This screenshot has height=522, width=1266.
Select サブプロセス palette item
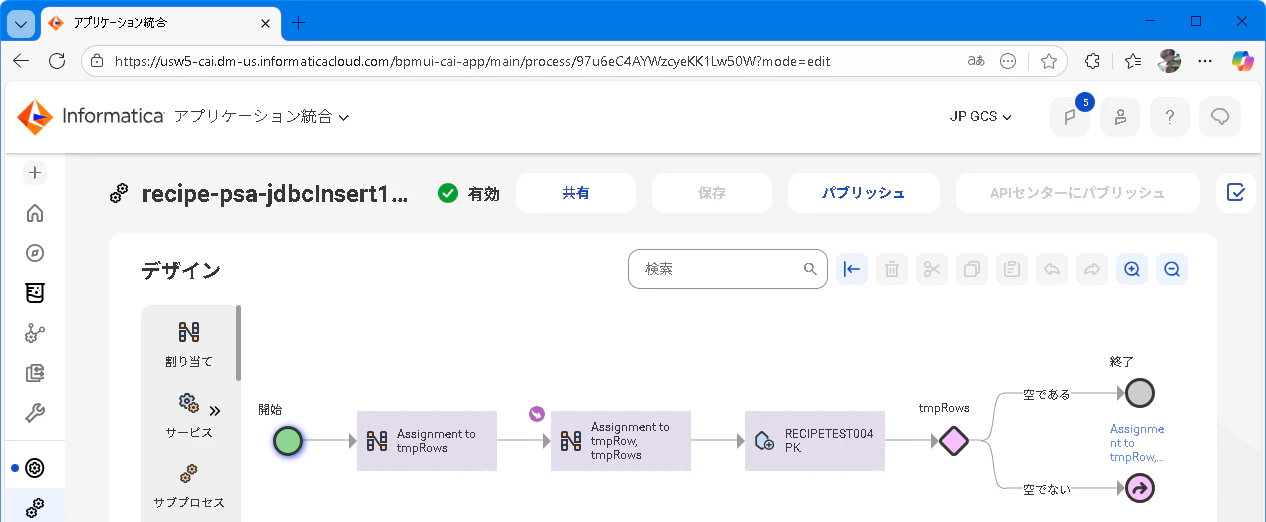[x=188, y=485]
